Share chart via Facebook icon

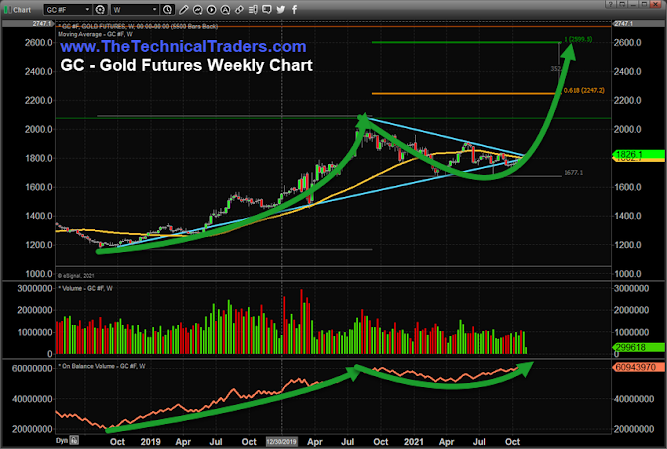(294, 9)
